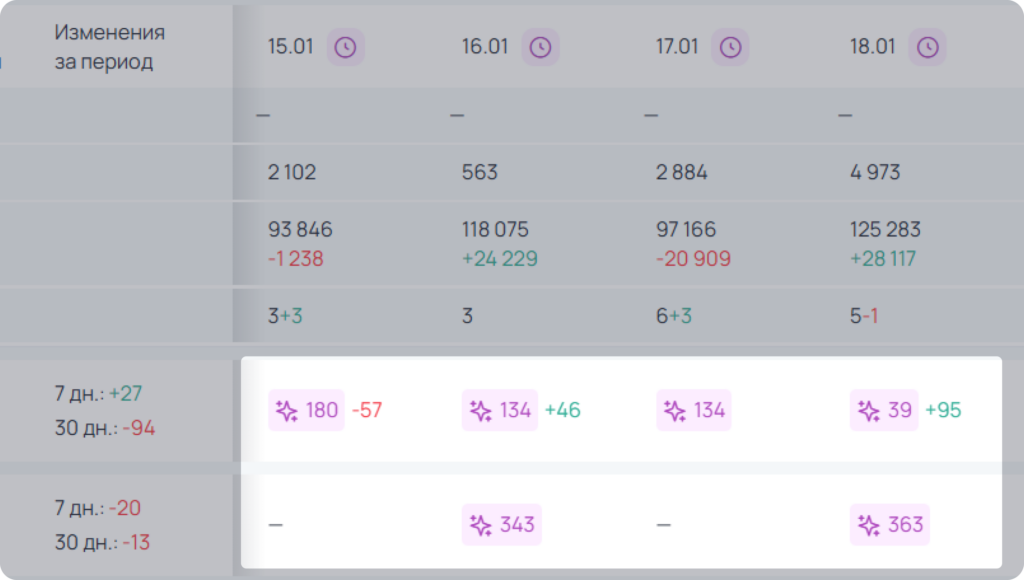This screenshot has height=580, width=1024.
Task: Click the 7 дн.: -20 change summary
Action: pyautogui.click(x=97, y=508)
